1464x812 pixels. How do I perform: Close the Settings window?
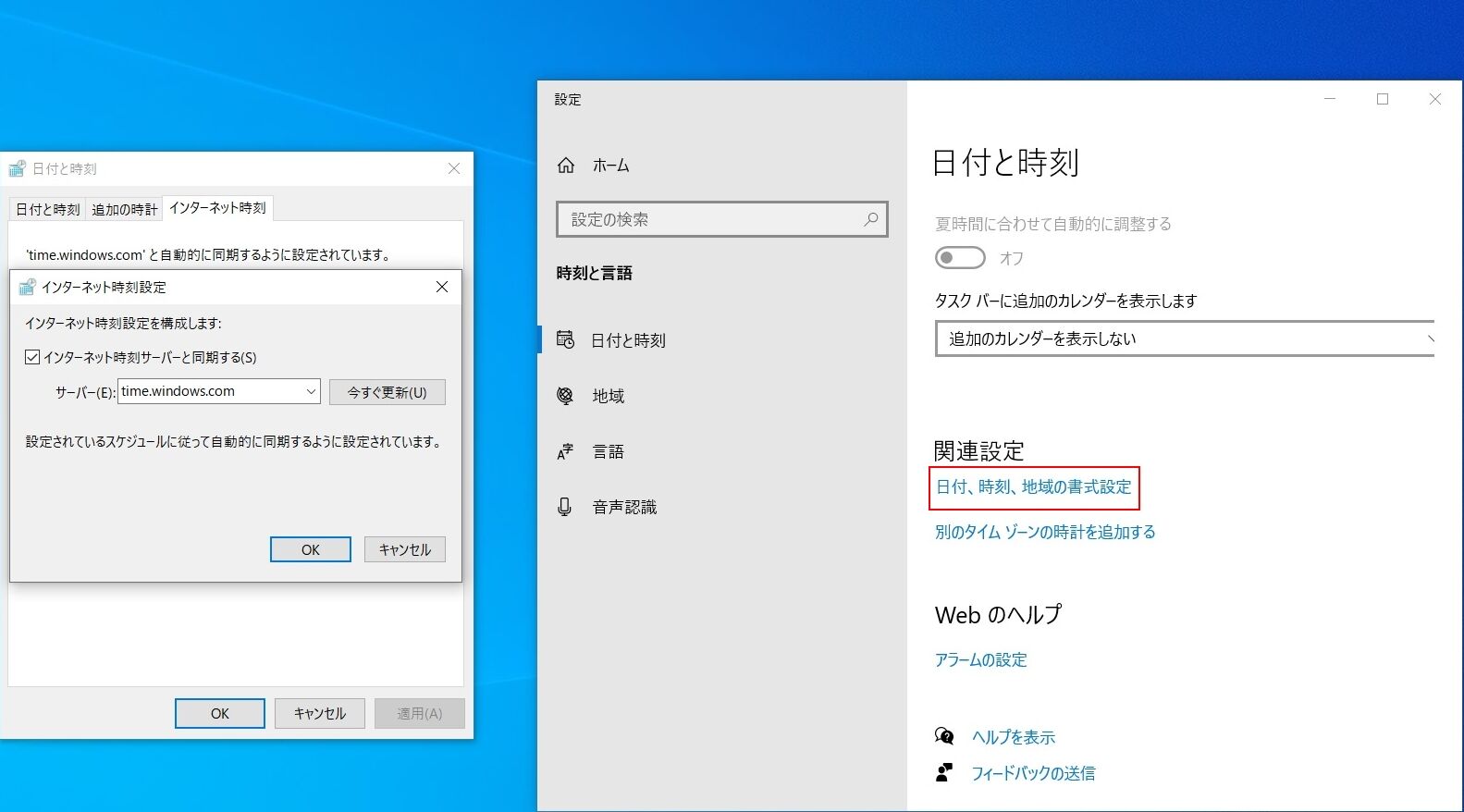[x=1435, y=99]
